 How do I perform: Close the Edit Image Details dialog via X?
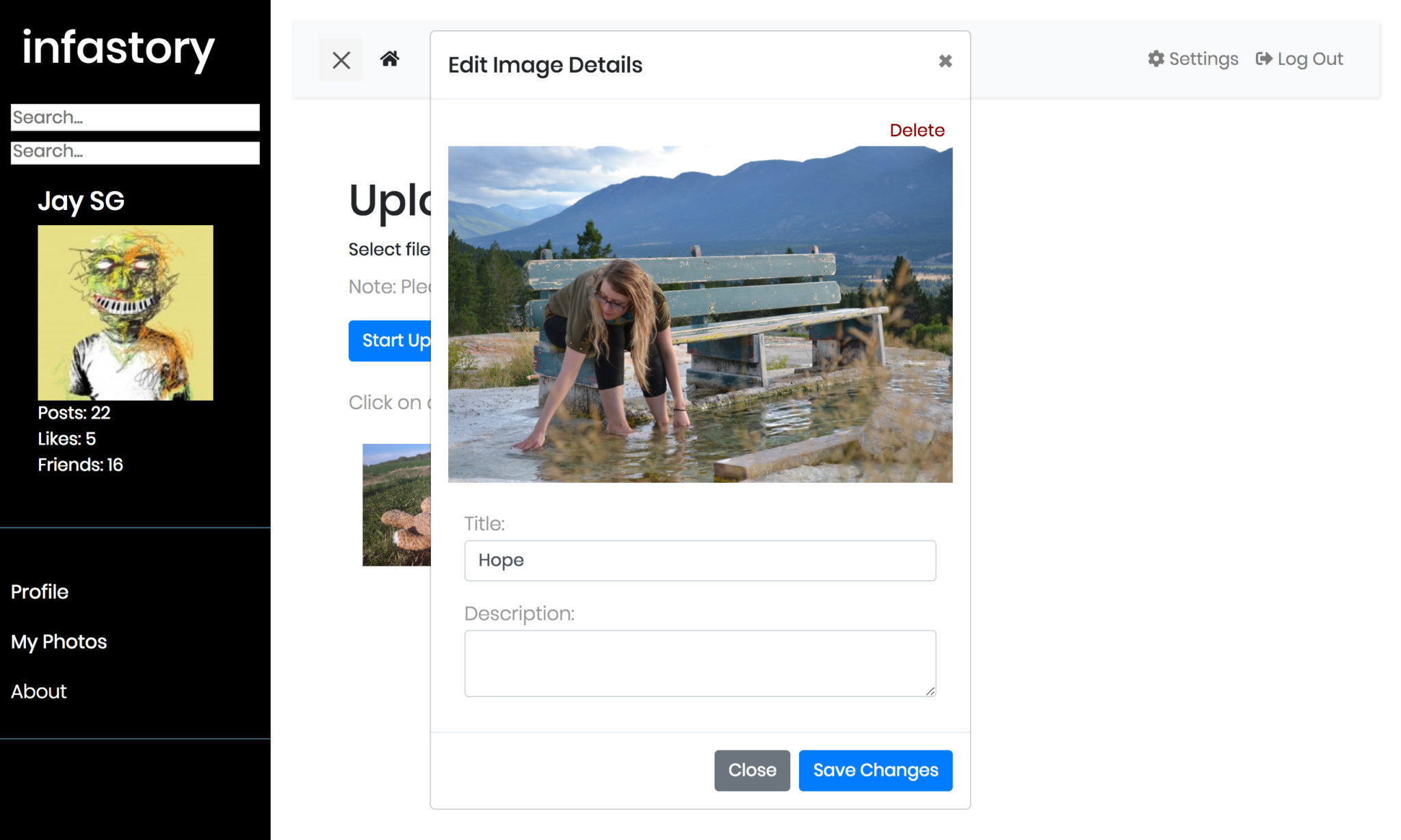click(945, 62)
